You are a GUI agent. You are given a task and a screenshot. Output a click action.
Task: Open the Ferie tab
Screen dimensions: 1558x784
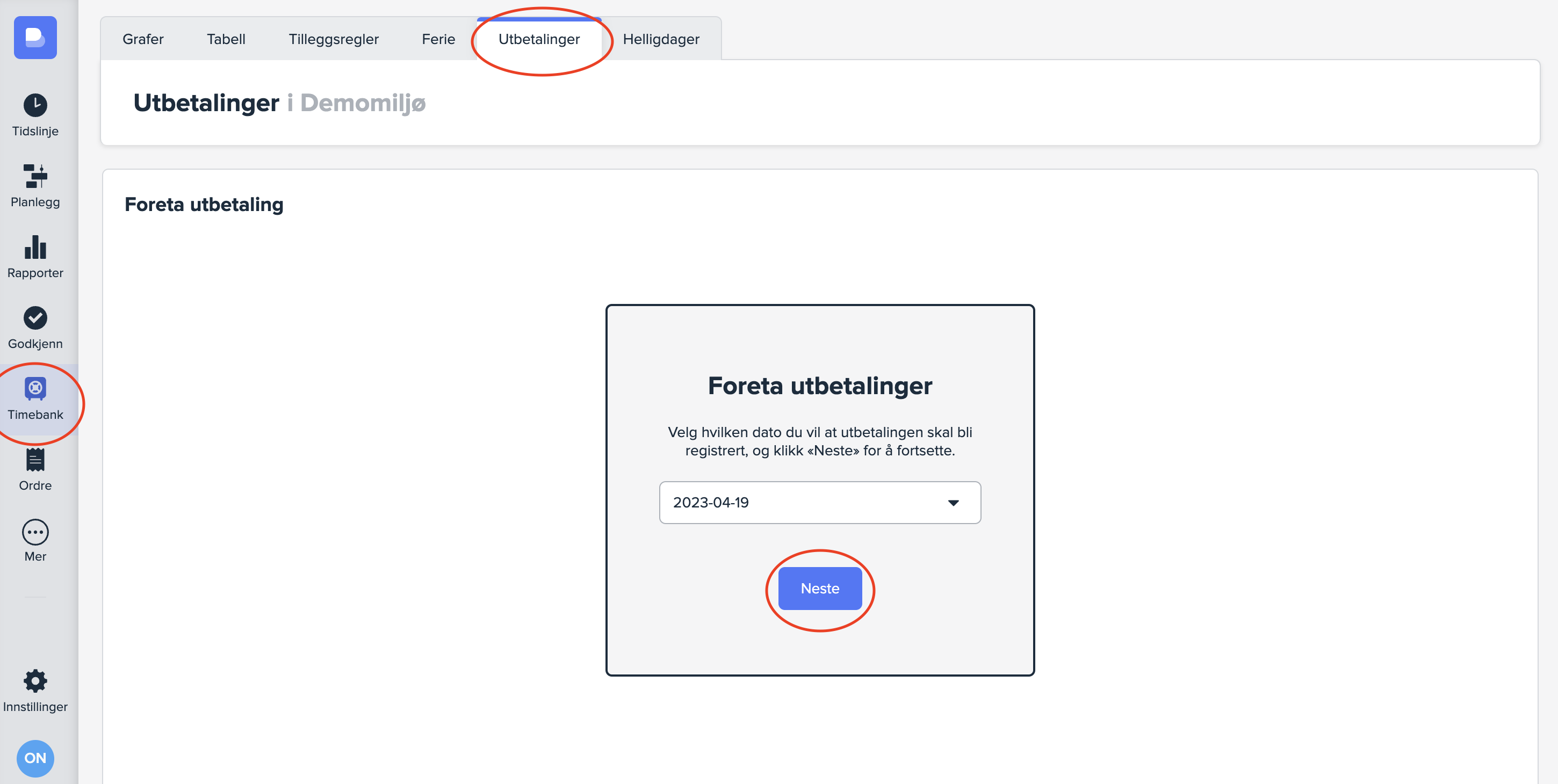438,39
